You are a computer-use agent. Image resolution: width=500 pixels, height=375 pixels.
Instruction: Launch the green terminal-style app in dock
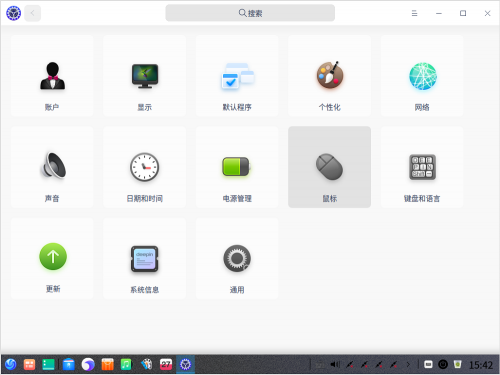tap(48, 364)
